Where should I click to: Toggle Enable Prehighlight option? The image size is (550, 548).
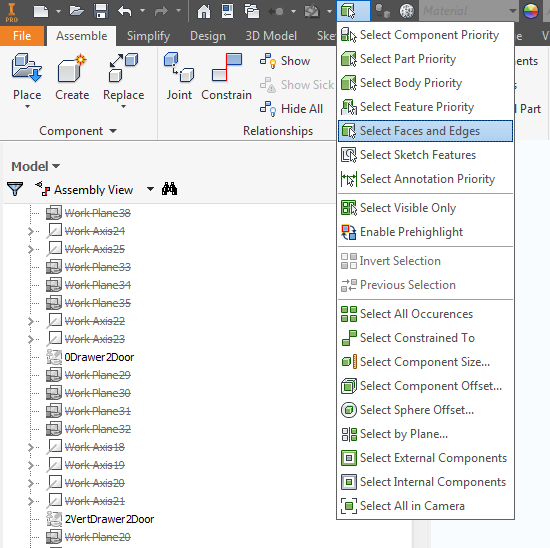[425, 232]
